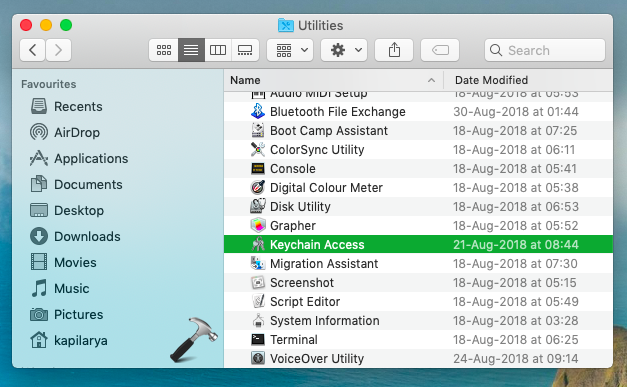Click the System Information icon

pyautogui.click(x=258, y=320)
